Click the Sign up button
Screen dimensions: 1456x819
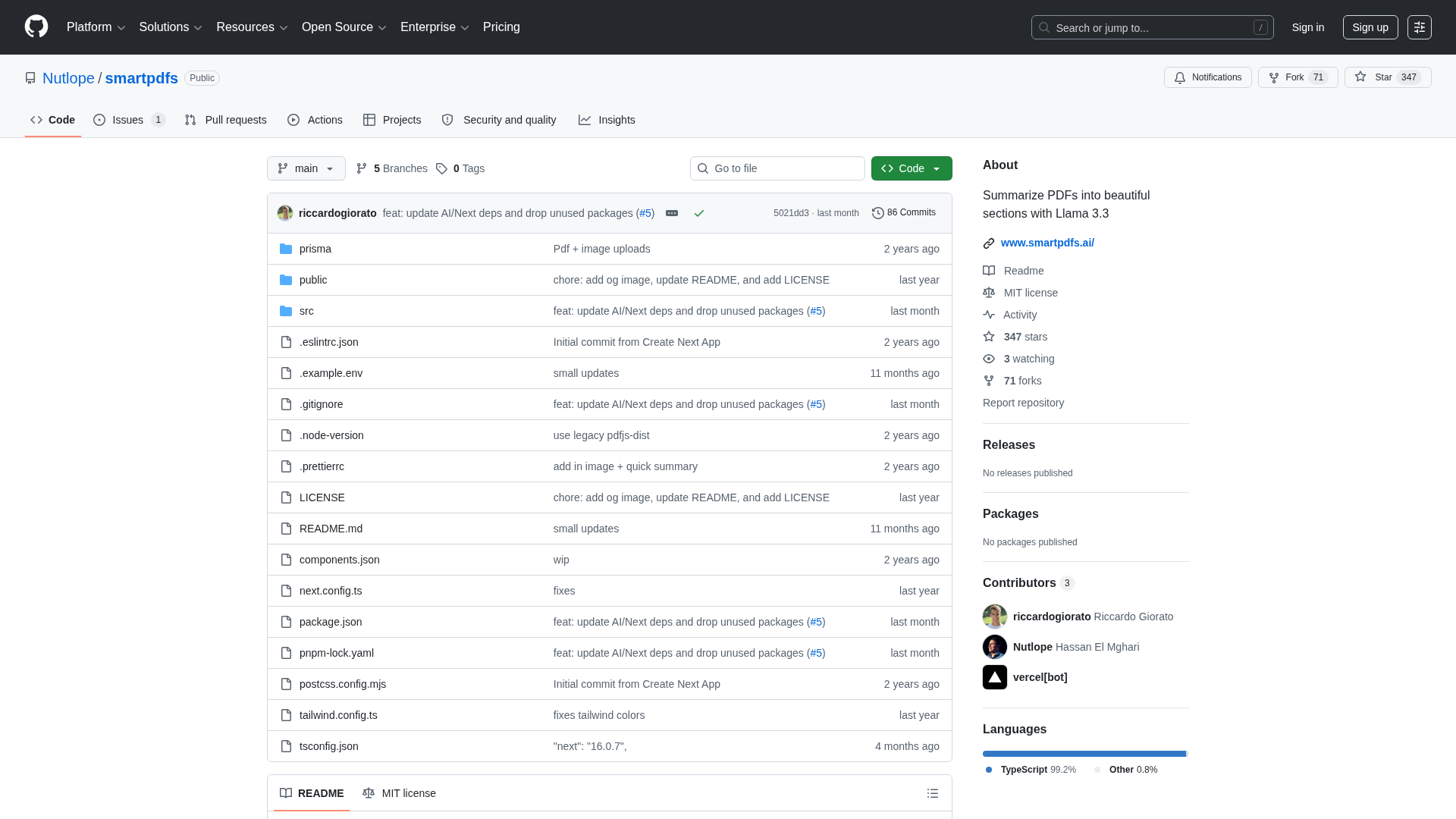(1370, 27)
